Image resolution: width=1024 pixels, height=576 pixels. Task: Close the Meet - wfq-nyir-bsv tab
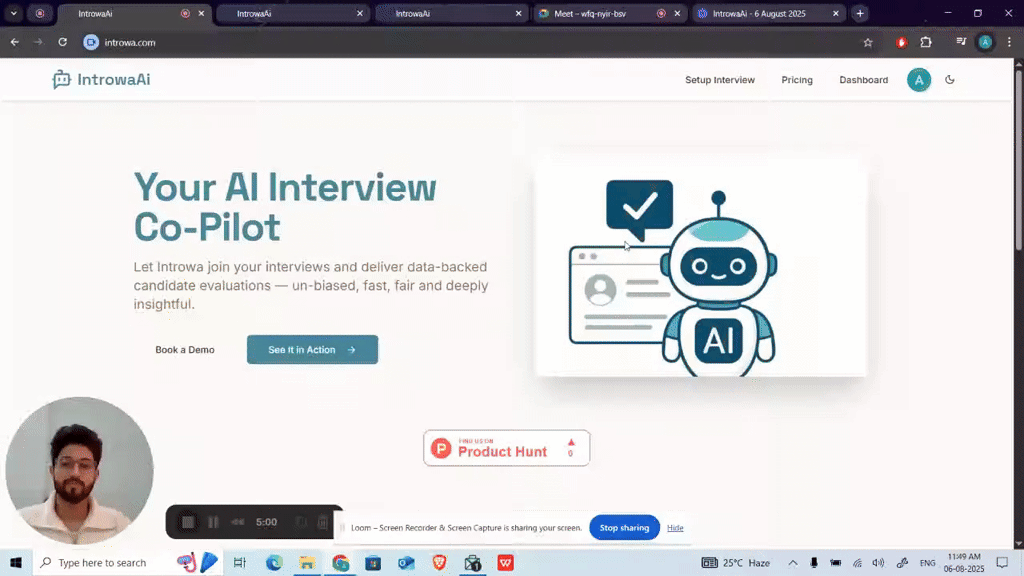pos(677,13)
